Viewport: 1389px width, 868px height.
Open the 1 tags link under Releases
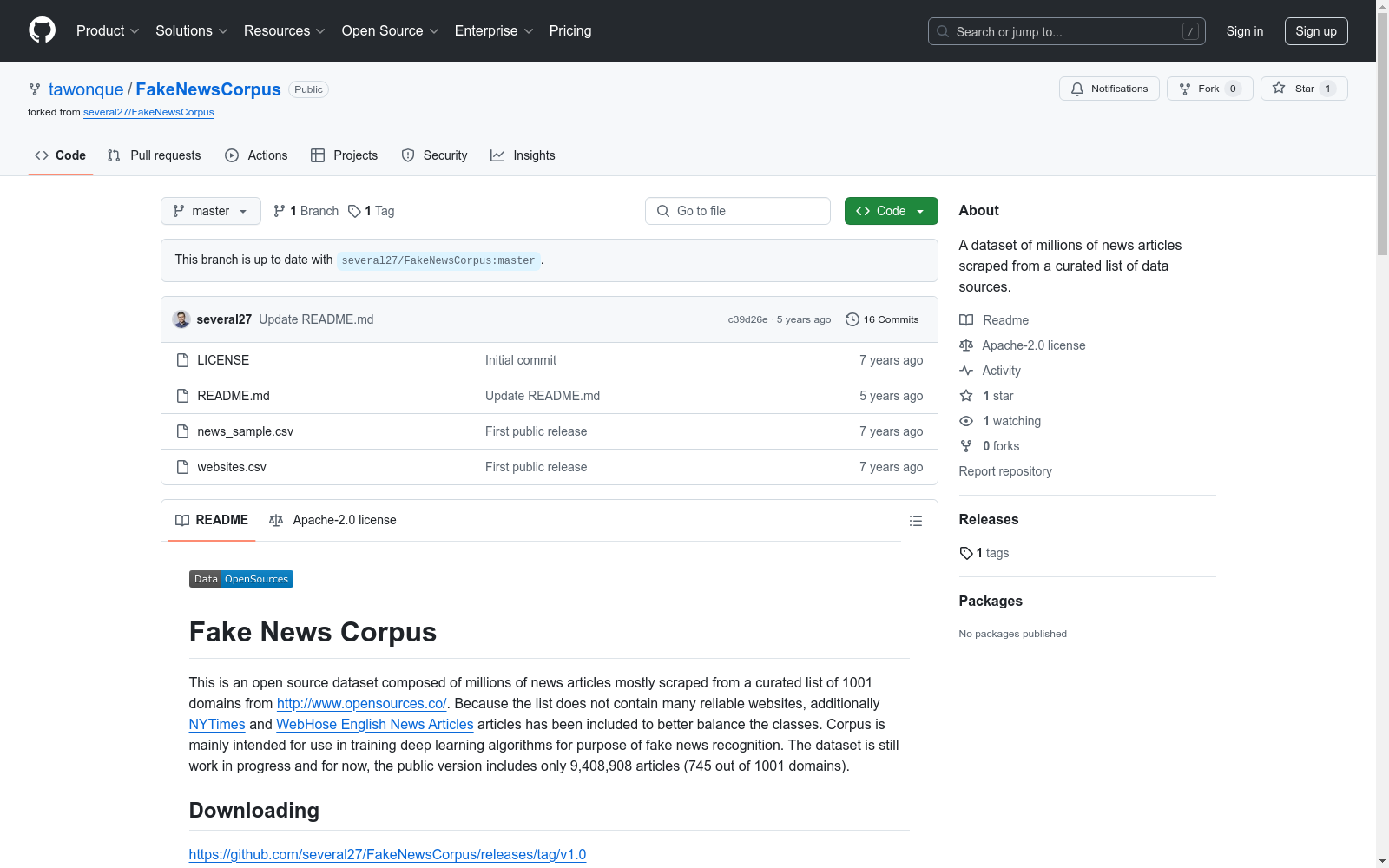984,553
